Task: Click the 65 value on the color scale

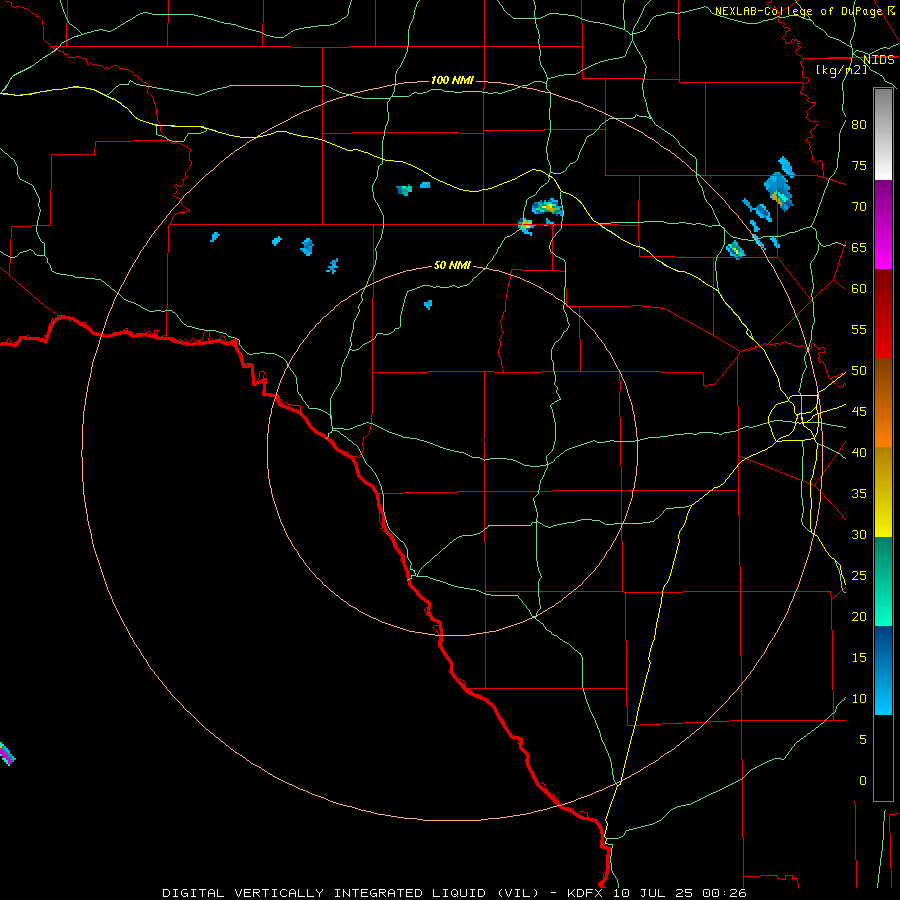Action: pos(859,247)
